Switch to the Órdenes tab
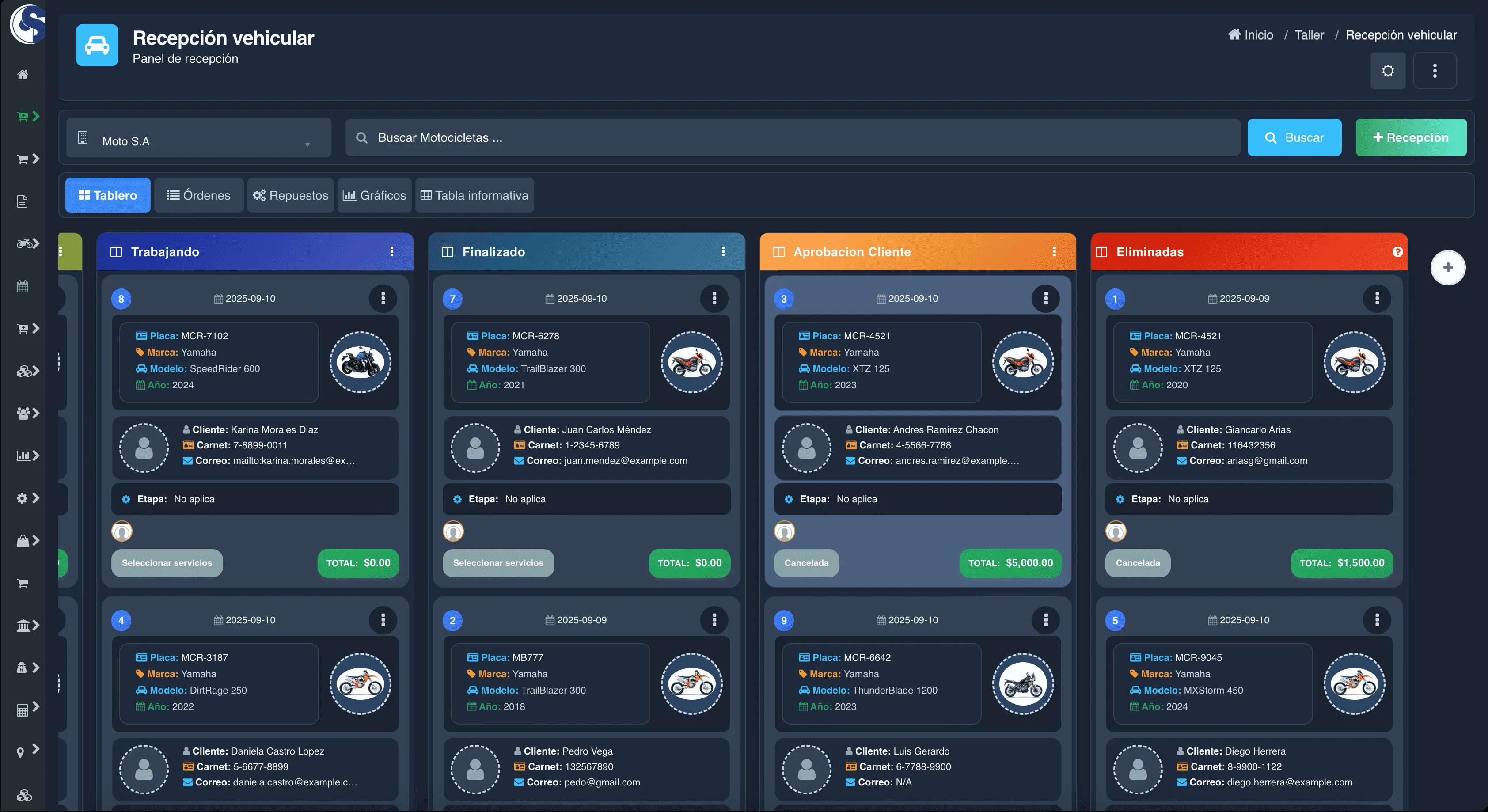 click(x=199, y=195)
